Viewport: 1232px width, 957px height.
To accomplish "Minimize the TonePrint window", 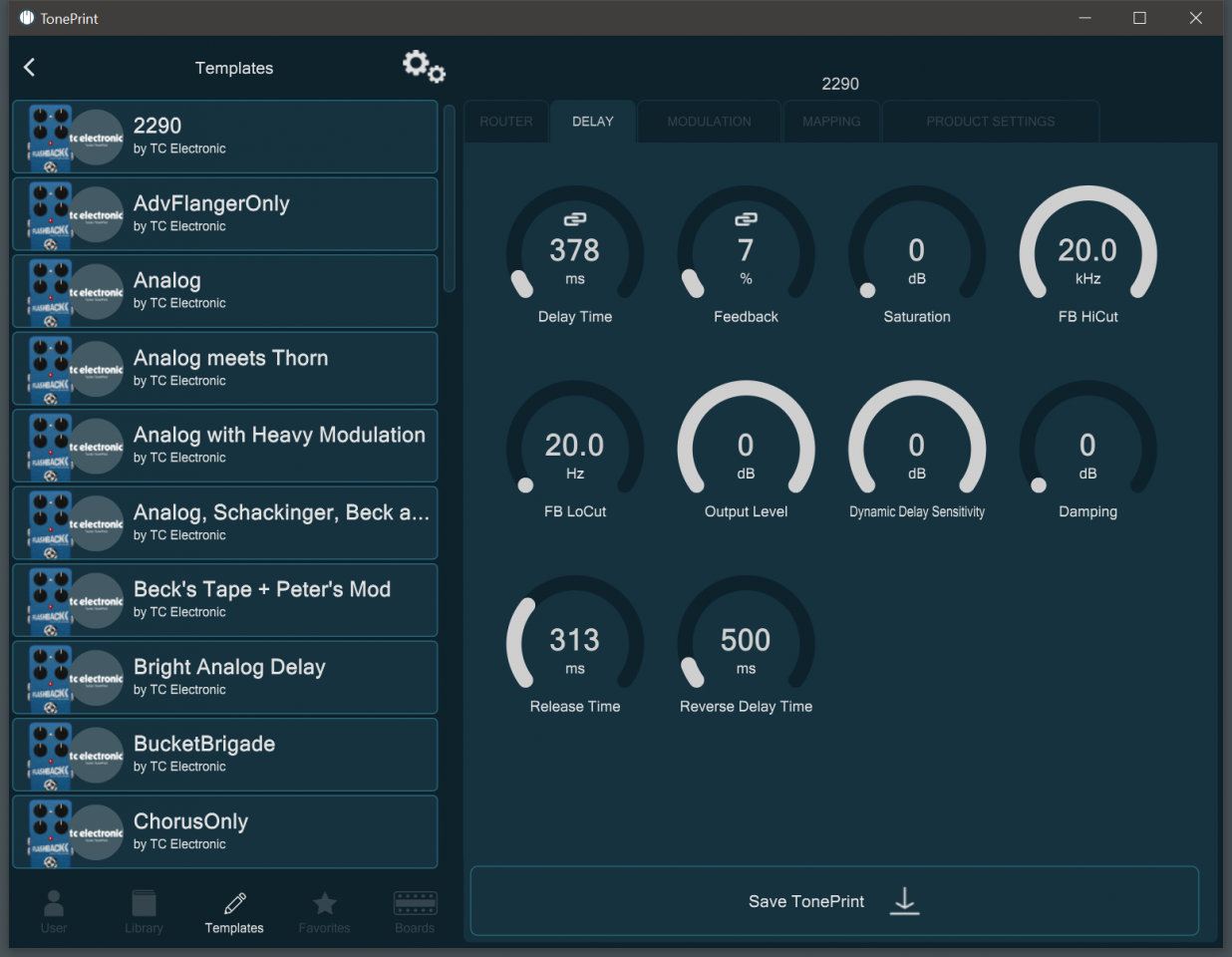I will [x=1084, y=18].
